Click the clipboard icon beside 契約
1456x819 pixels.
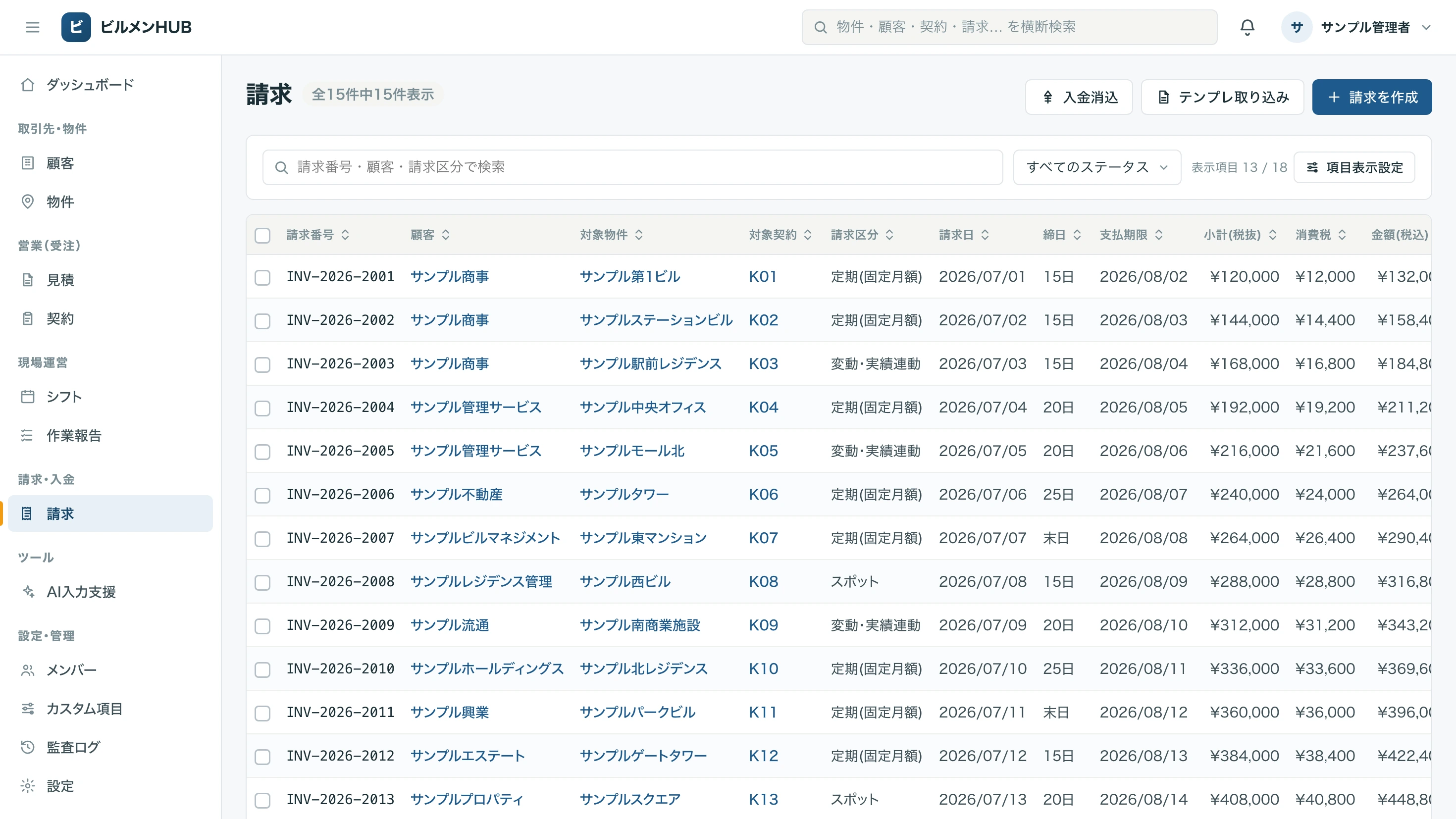28,319
